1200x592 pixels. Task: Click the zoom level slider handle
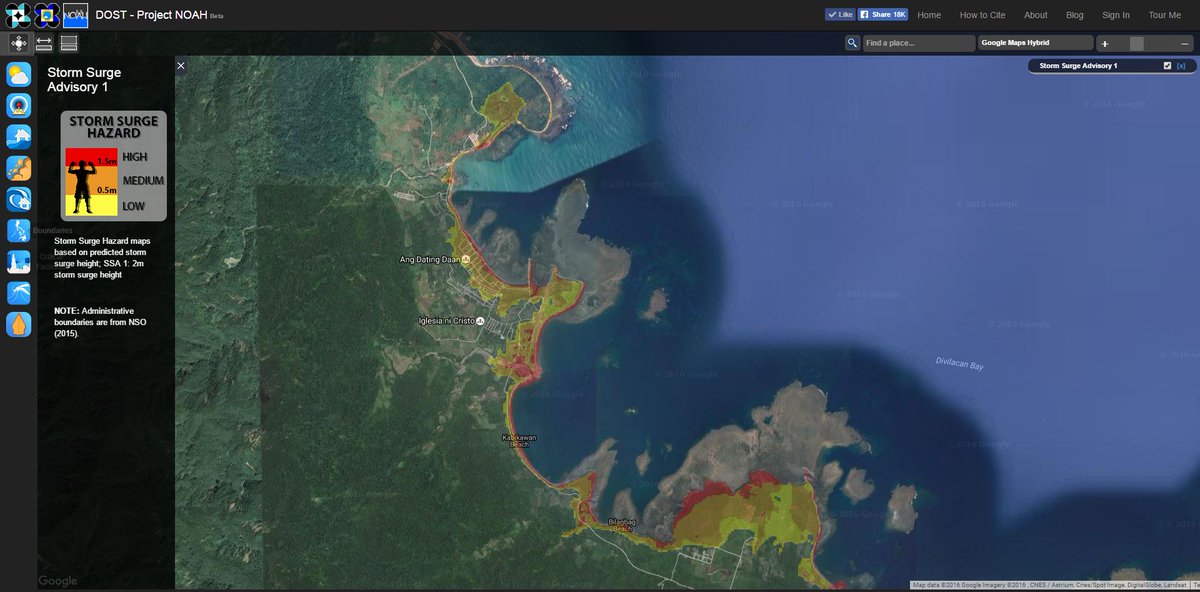[x=1136, y=44]
